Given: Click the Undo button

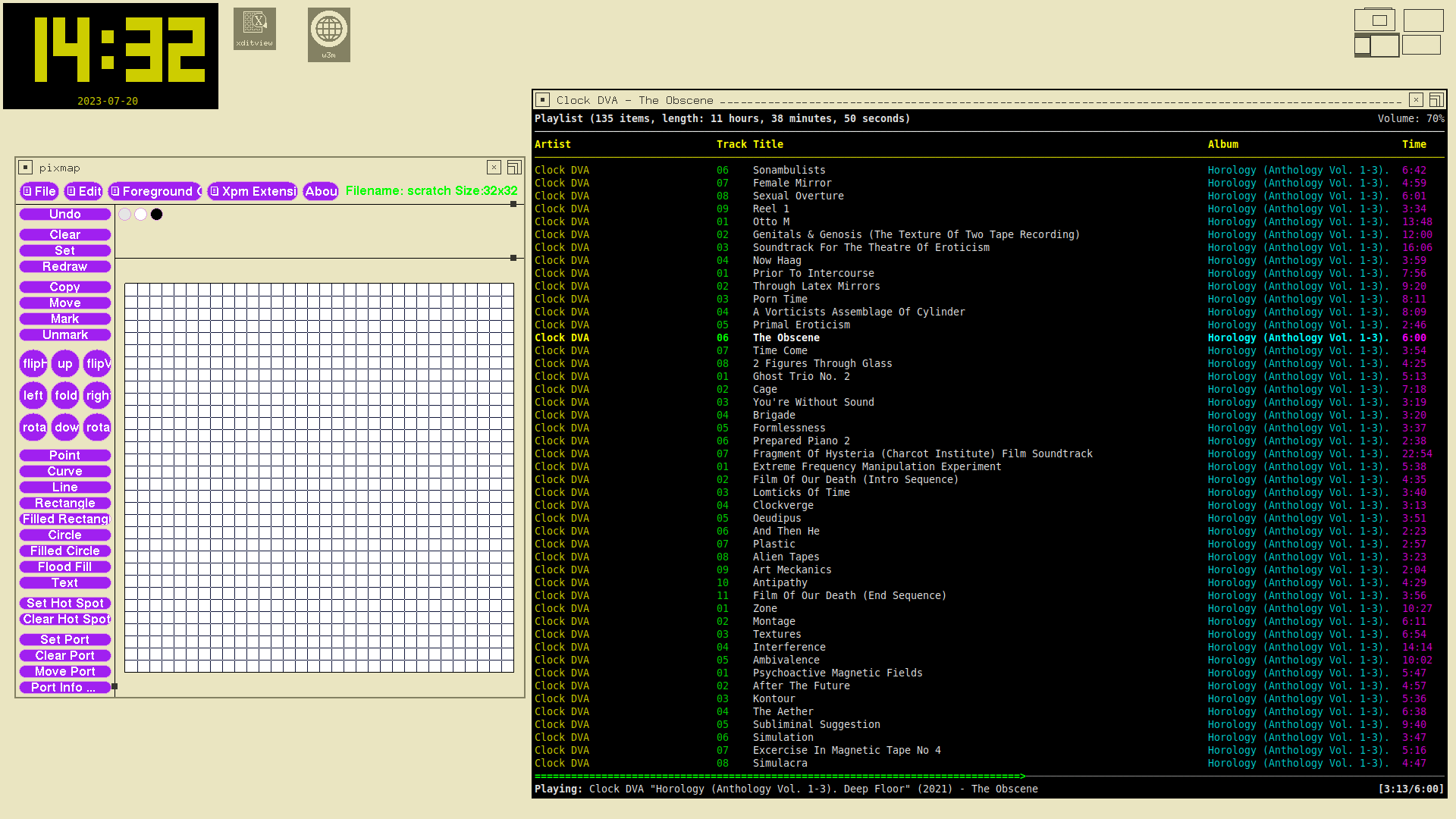Looking at the screenshot, I should point(65,215).
